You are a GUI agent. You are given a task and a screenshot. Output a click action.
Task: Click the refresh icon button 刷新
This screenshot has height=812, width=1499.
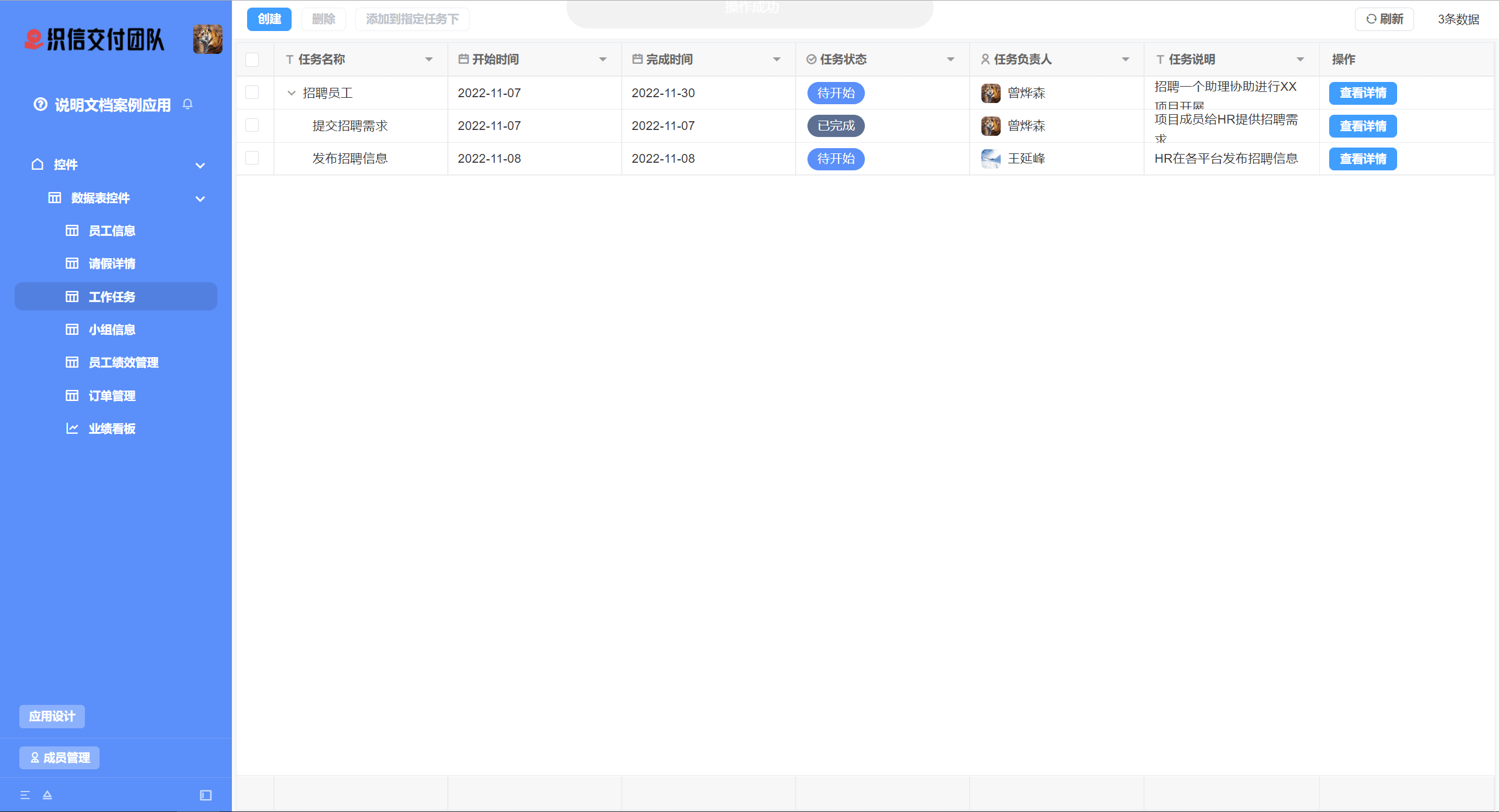click(x=1384, y=19)
